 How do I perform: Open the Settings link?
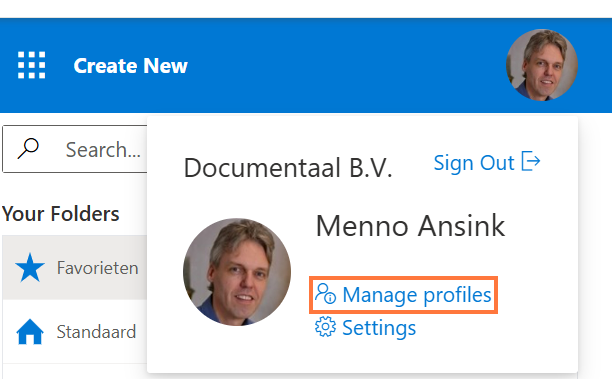pyautogui.click(x=365, y=327)
